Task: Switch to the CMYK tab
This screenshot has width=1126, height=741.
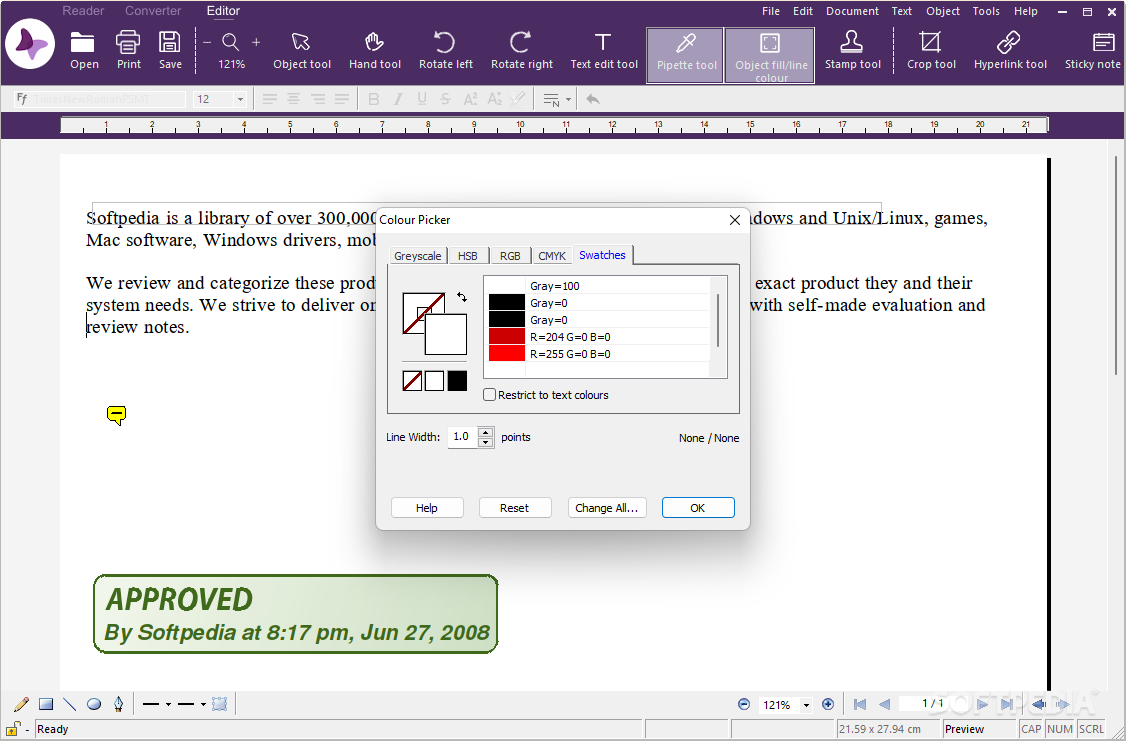Action: click(552, 256)
